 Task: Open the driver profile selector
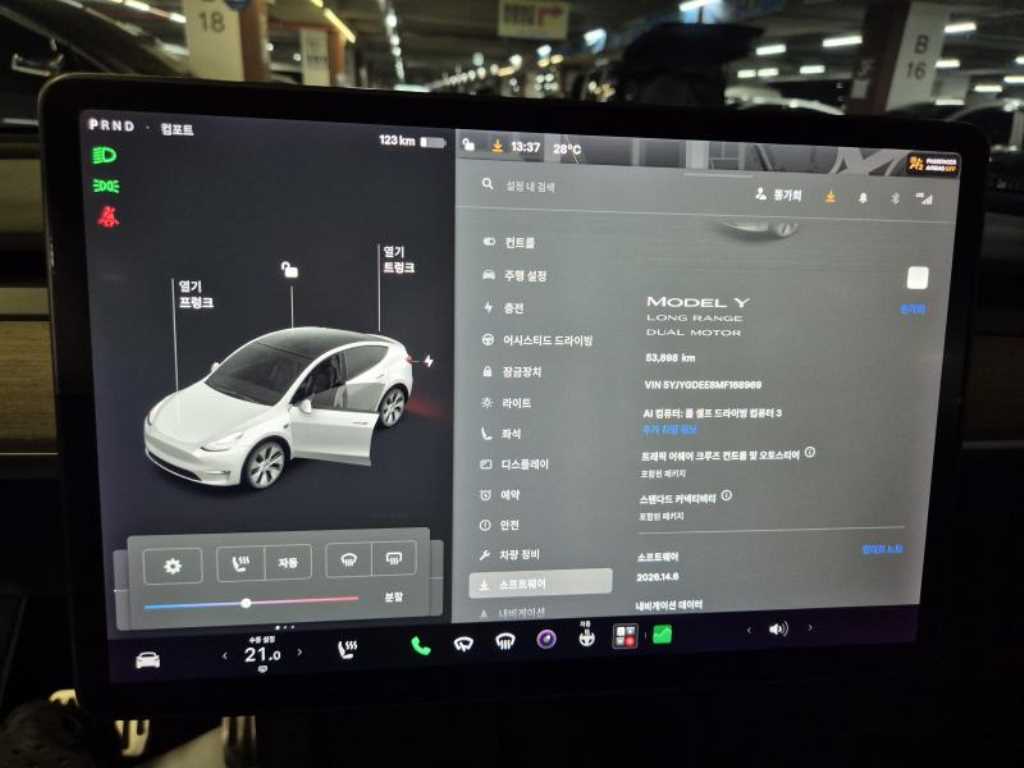[778, 195]
